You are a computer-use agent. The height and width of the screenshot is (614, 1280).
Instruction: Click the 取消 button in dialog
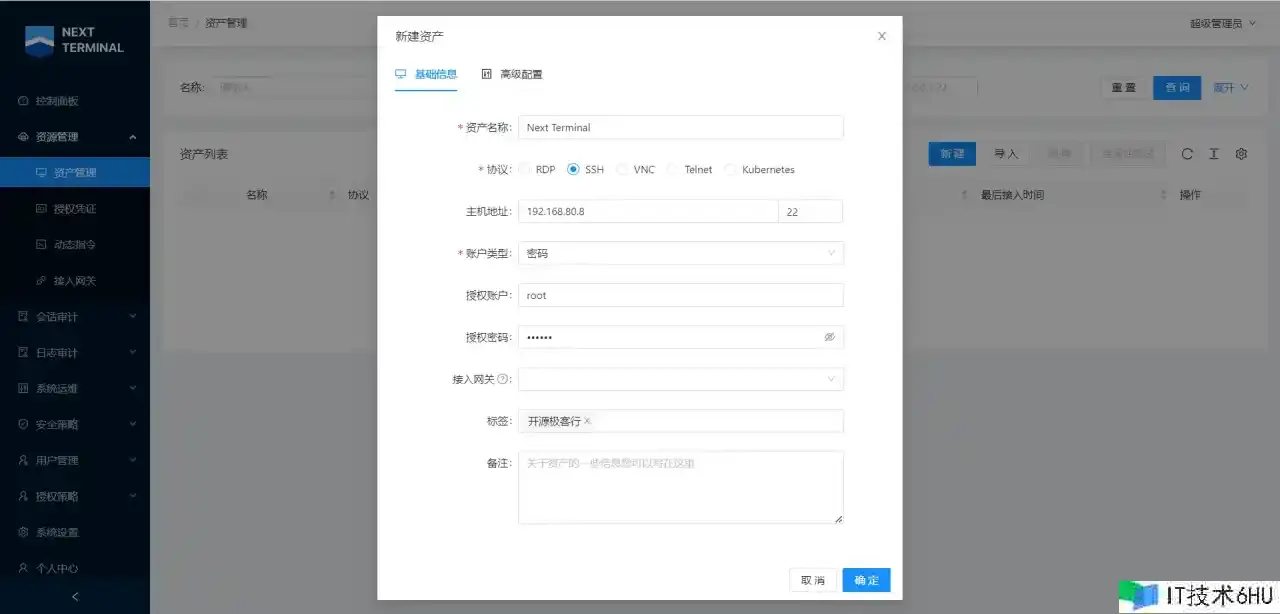(813, 581)
